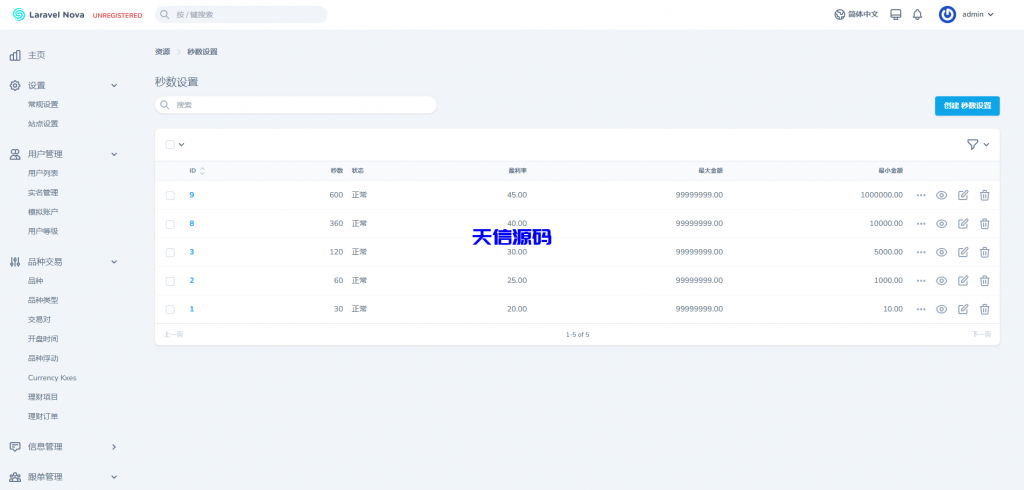
Task: Check the box for row ID 2
Action: 170,281
